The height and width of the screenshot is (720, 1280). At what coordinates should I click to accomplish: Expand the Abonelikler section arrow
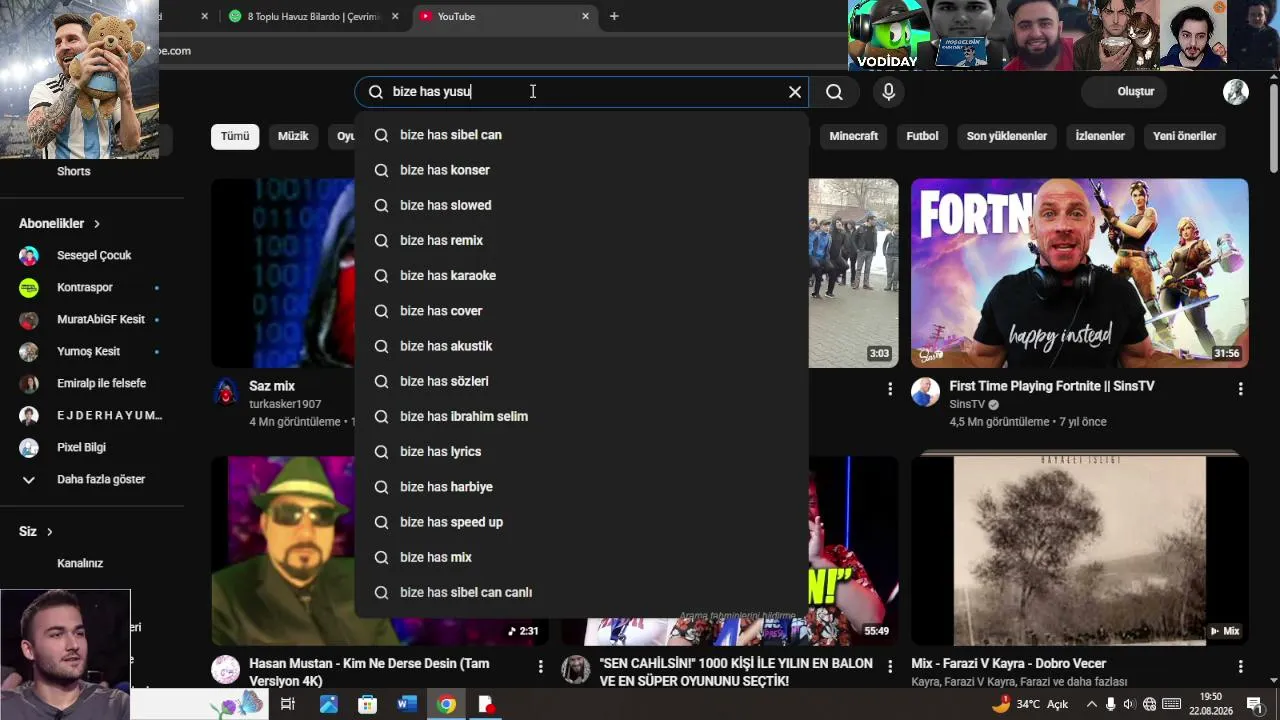pos(97,224)
